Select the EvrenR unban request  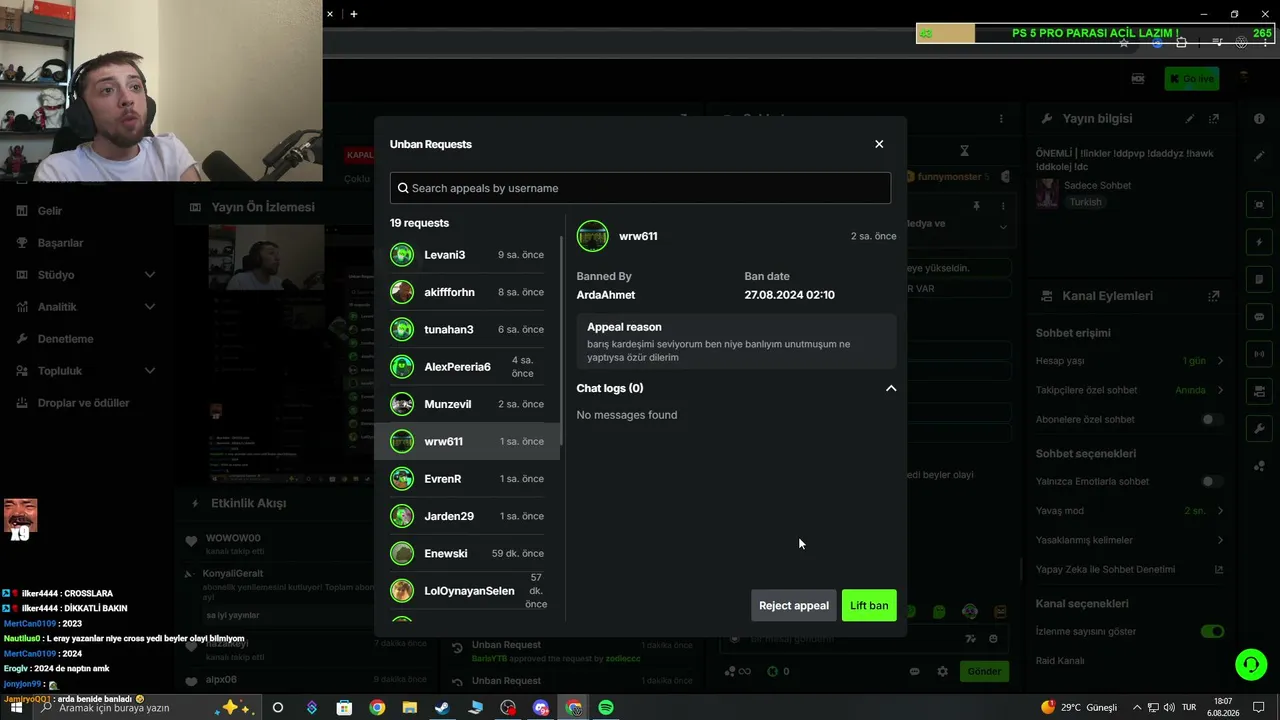click(467, 479)
